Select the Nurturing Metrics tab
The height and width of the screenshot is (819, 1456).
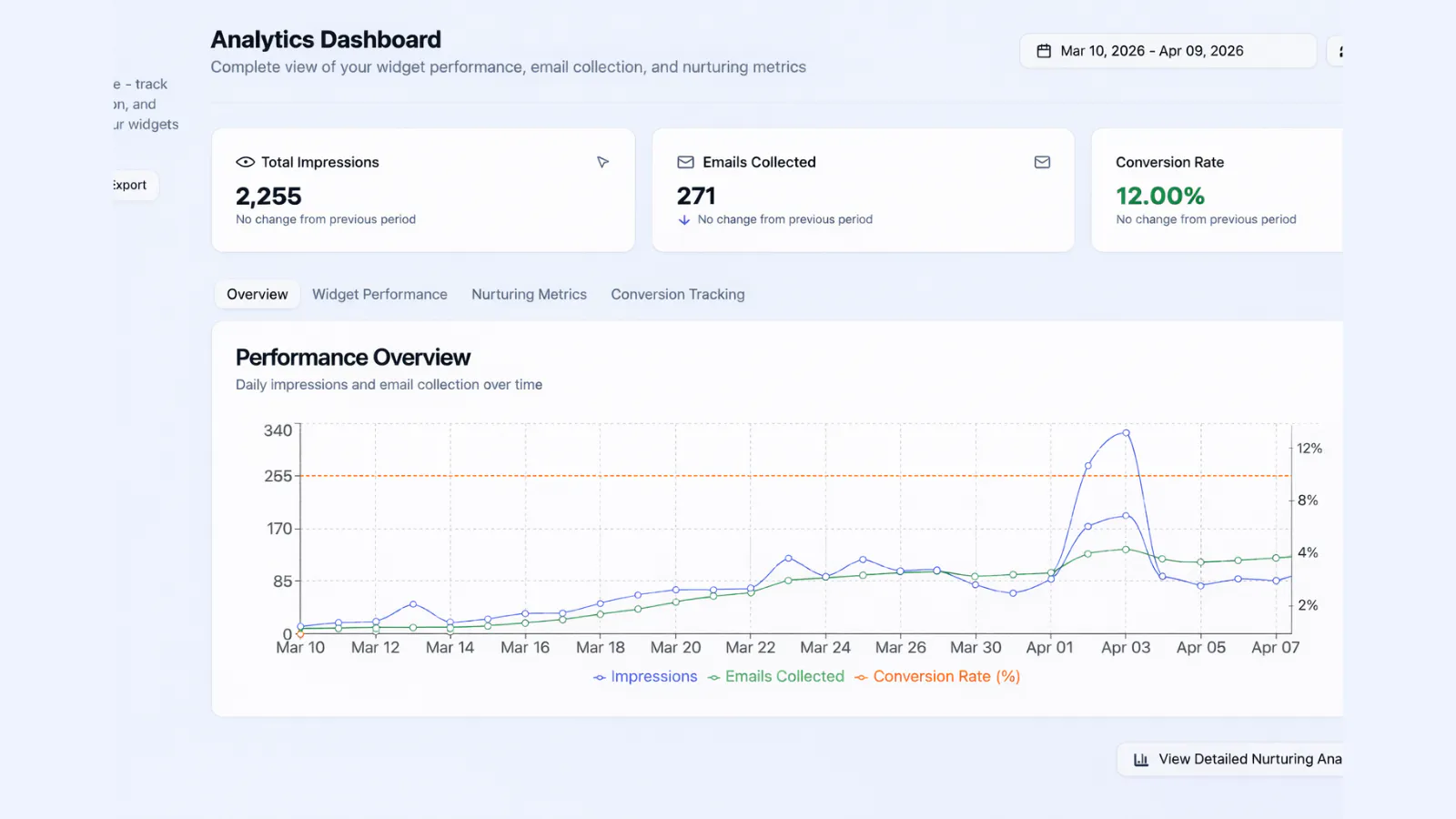(x=529, y=294)
